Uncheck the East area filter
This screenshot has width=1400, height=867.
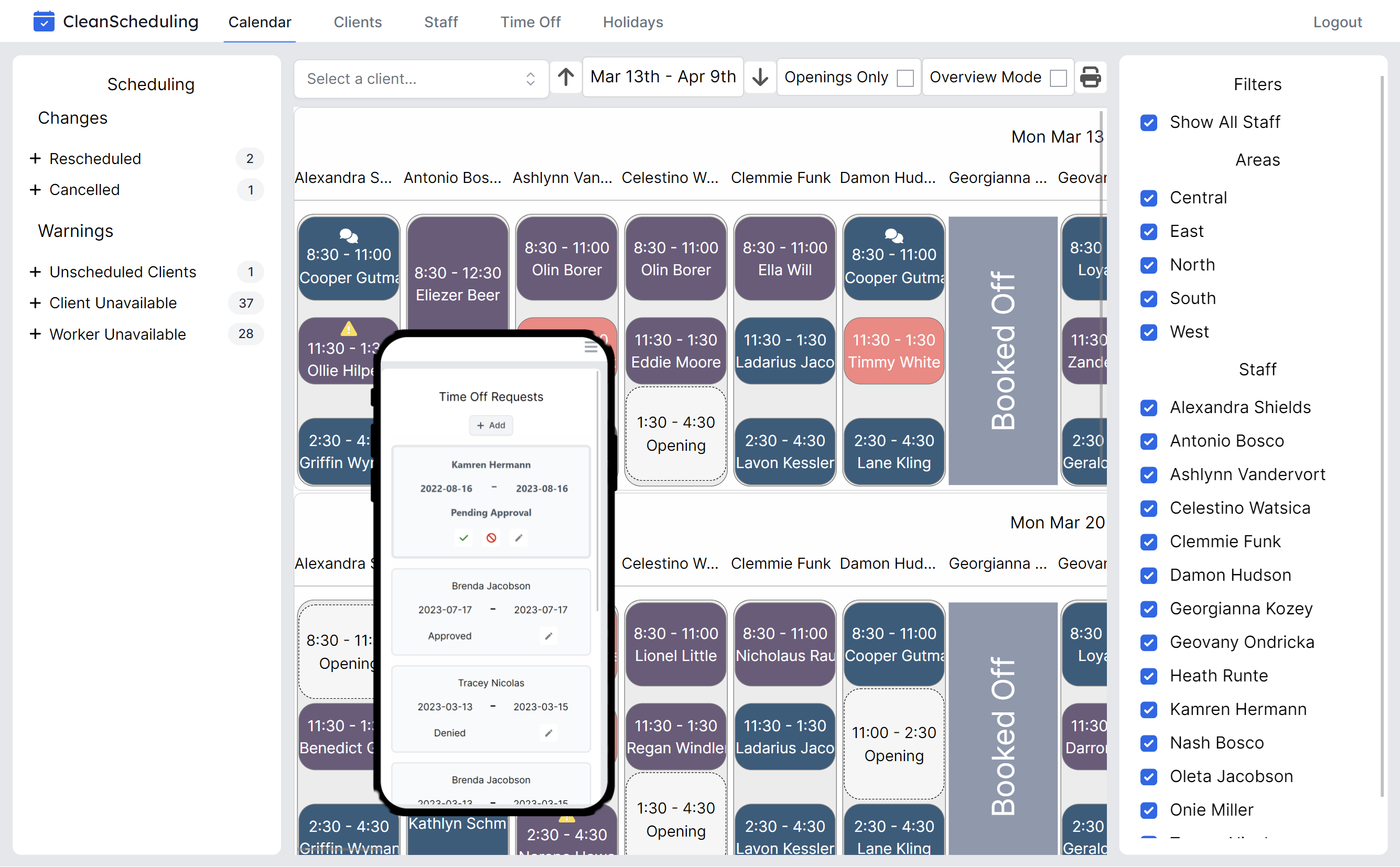(x=1148, y=231)
